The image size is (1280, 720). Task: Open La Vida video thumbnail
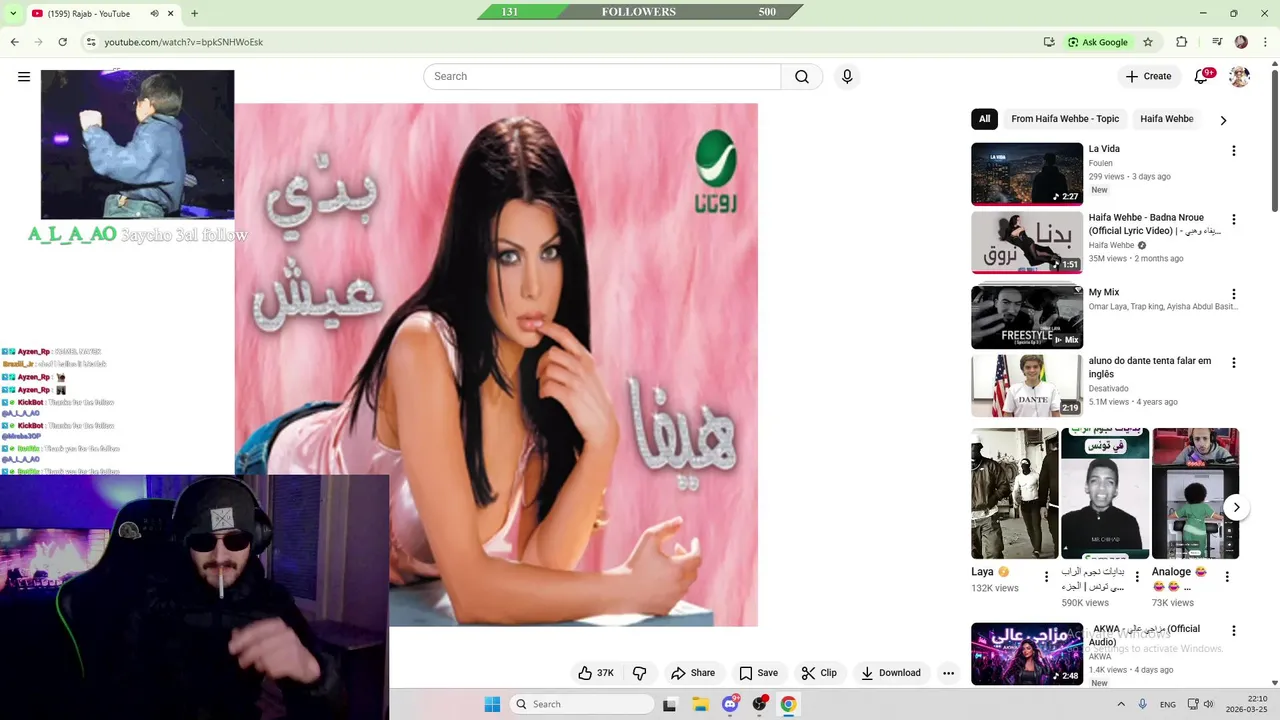coord(1027,174)
